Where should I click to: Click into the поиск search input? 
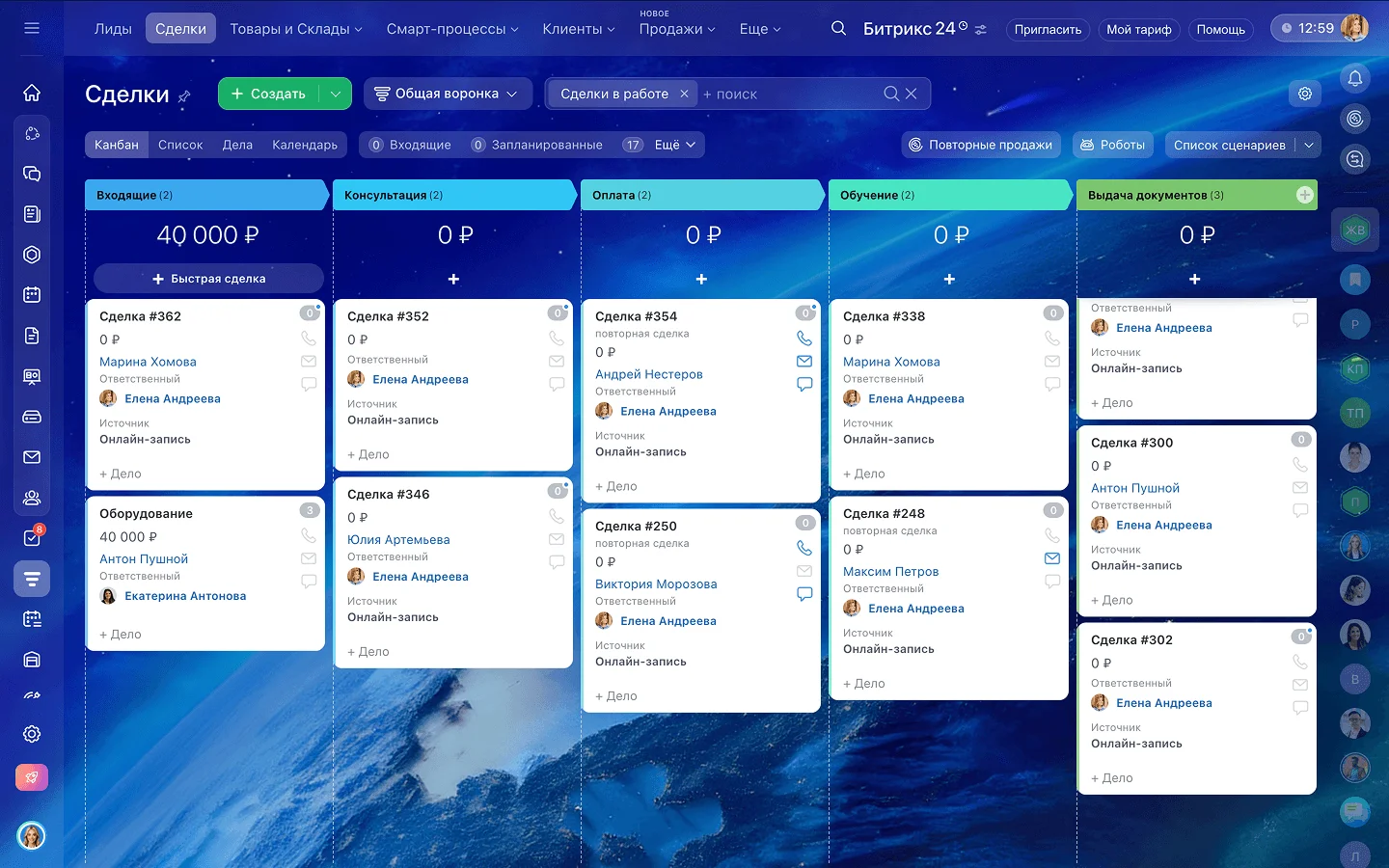click(x=791, y=94)
